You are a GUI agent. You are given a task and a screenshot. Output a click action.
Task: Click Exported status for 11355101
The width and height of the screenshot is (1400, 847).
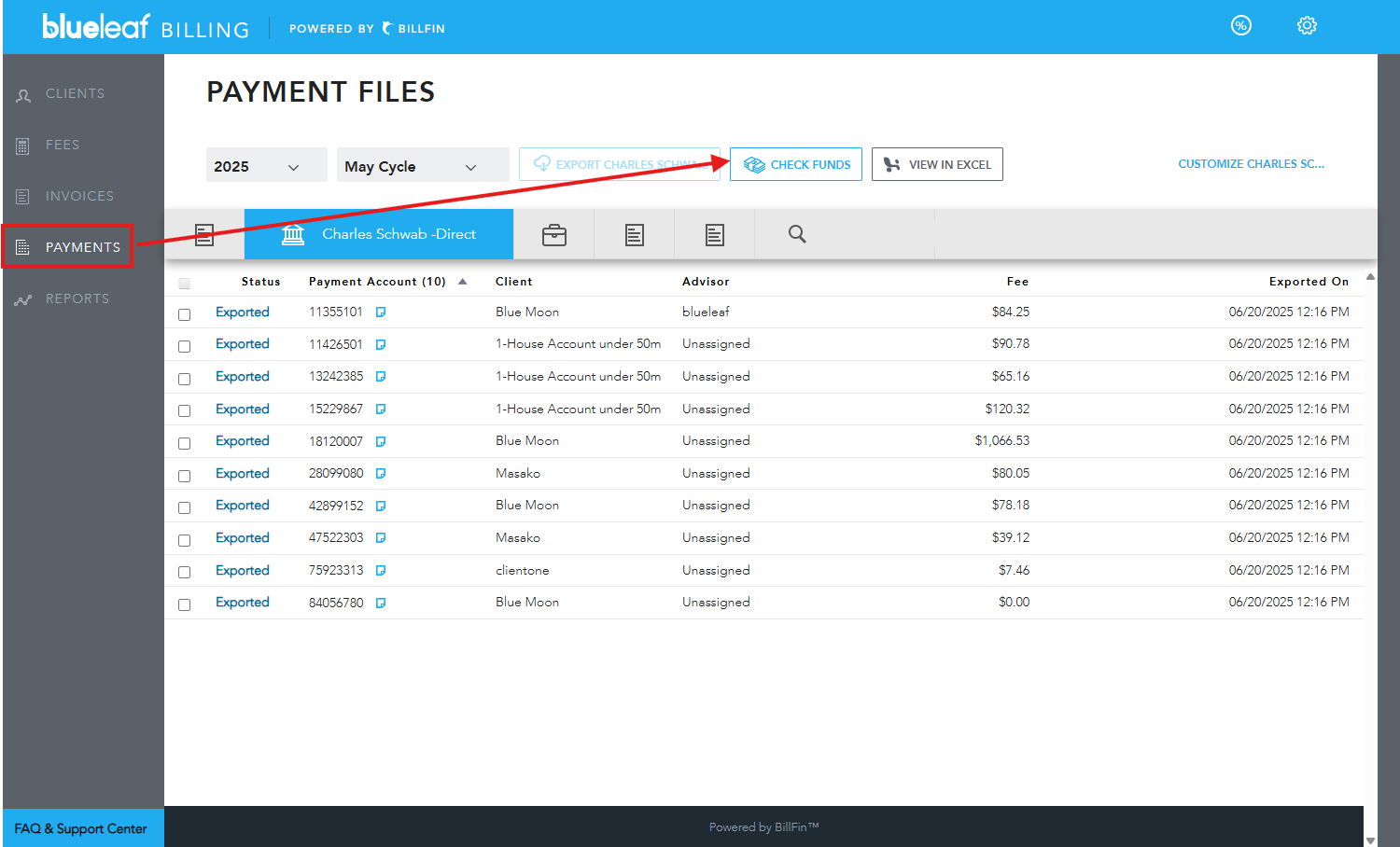point(243,312)
